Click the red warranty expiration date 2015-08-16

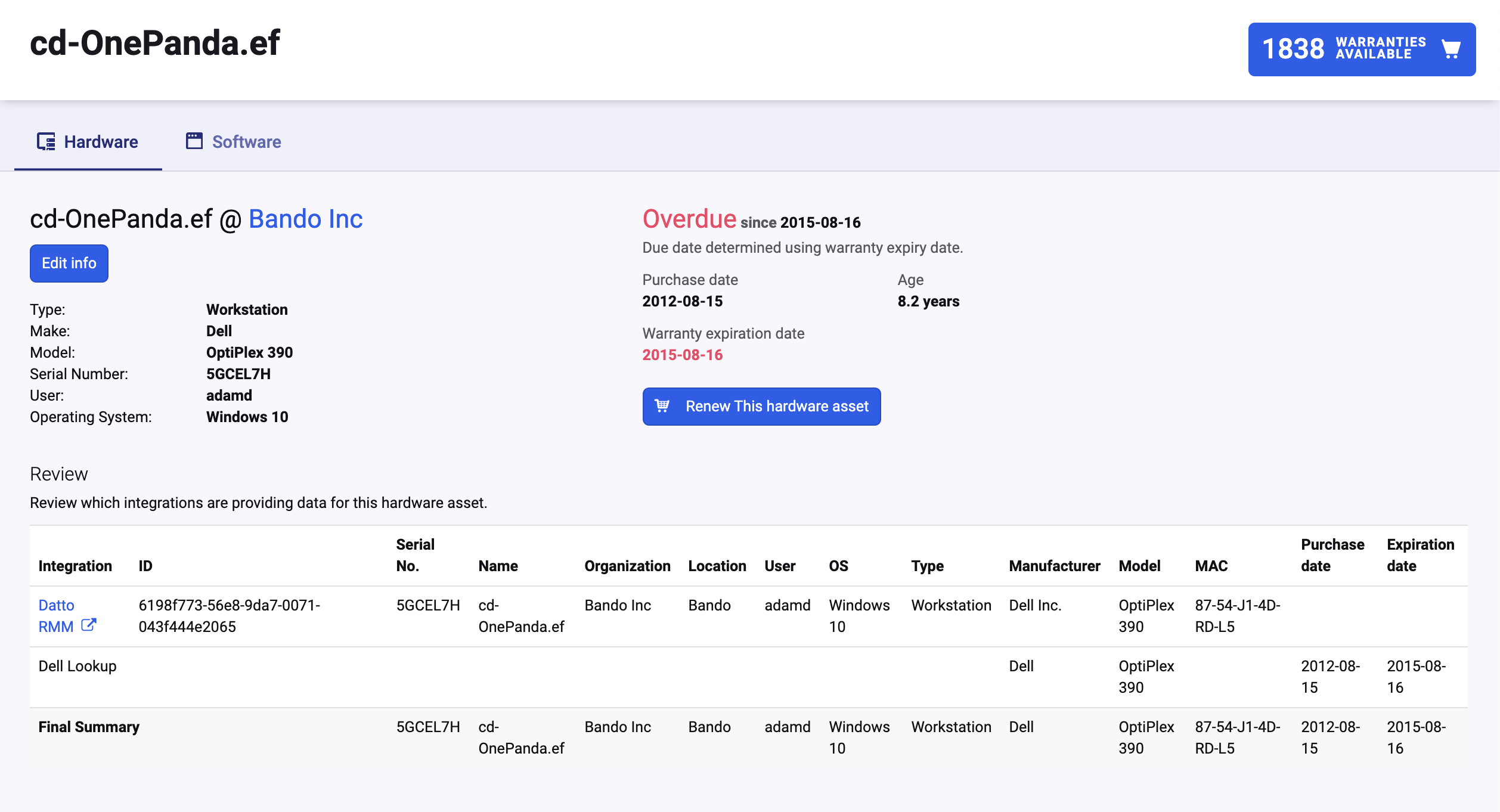682,355
